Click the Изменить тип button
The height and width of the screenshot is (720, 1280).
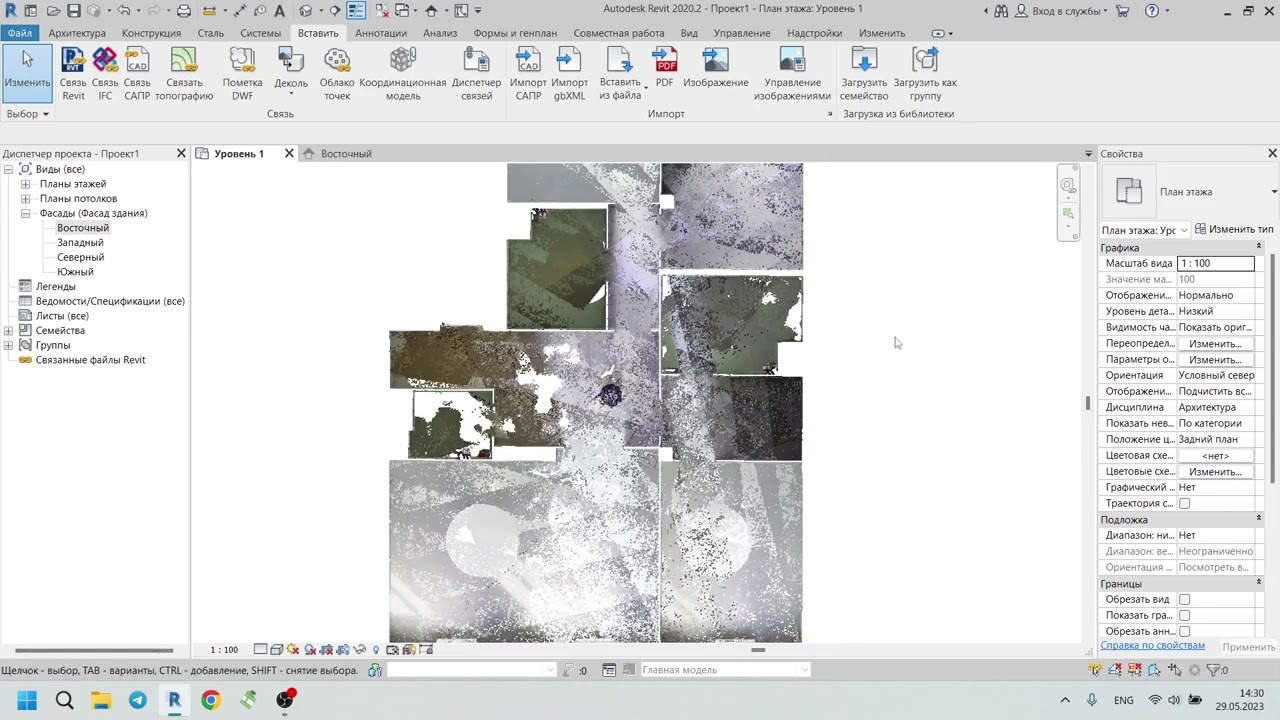(x=1234, y=230)
